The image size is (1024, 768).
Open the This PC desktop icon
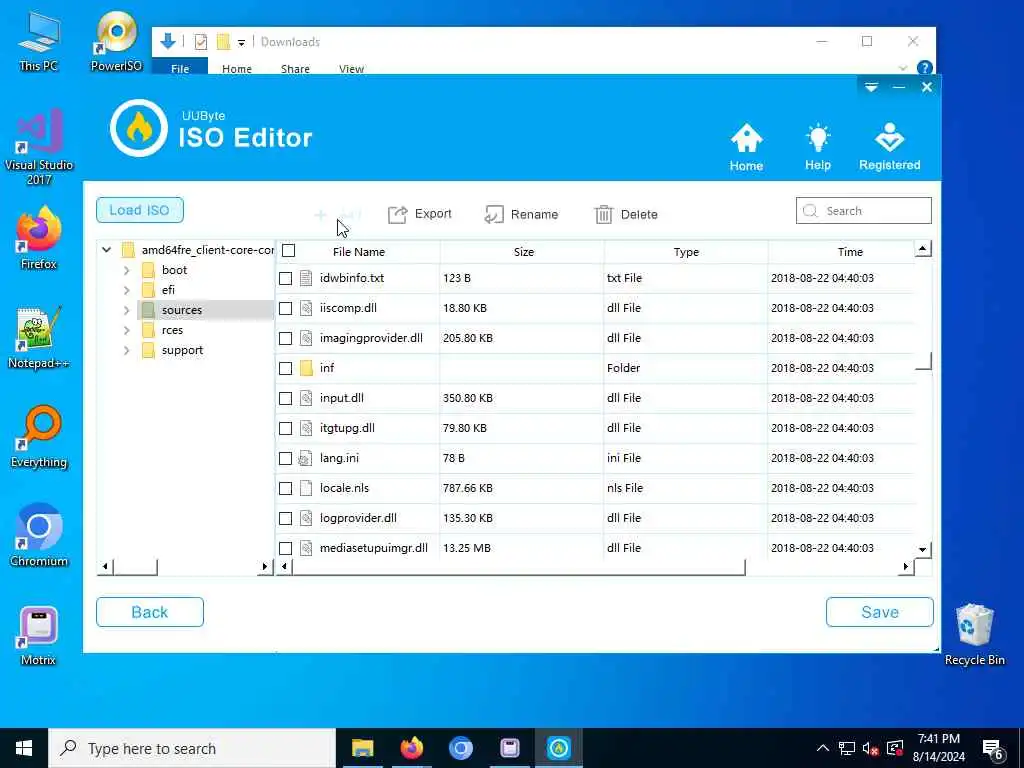[x=39, y=40]
